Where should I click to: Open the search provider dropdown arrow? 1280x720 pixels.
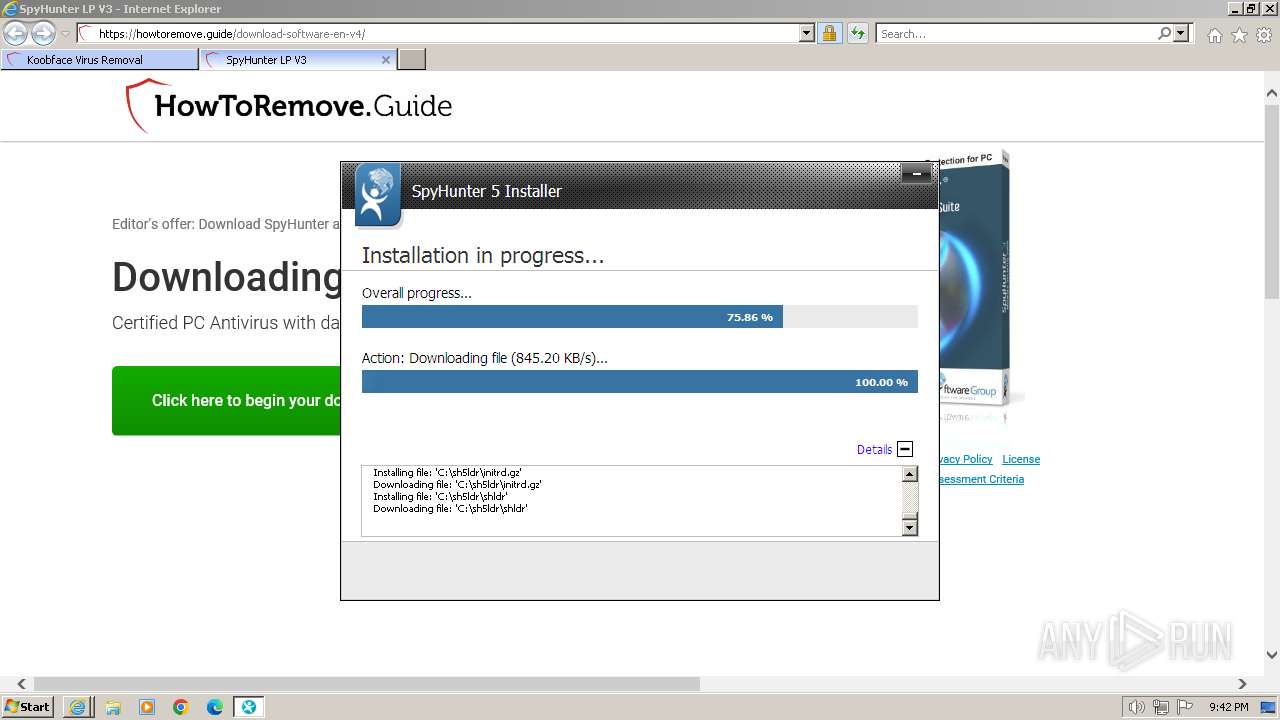1182,34
